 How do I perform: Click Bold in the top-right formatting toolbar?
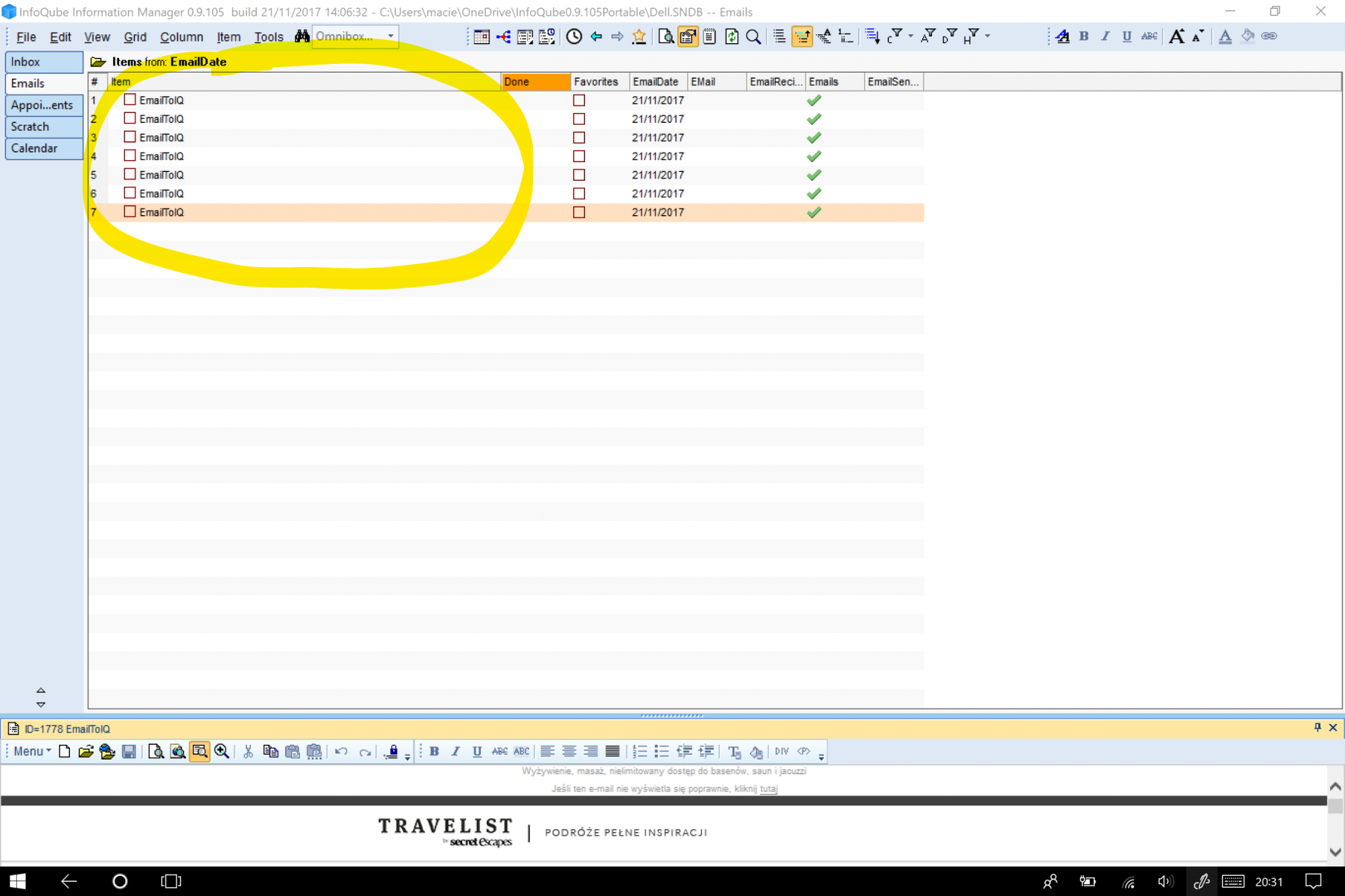[1083, 37]
